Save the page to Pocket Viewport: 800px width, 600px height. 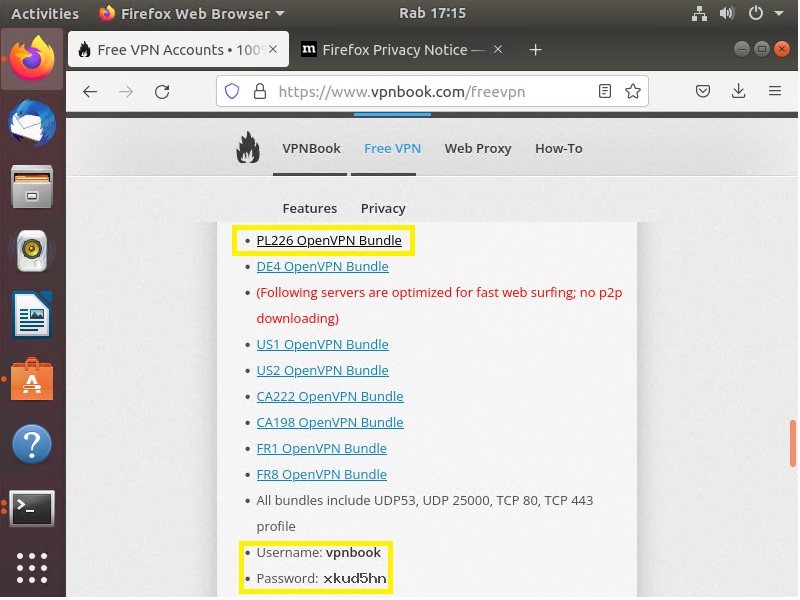pyautogui.click(x=703, y=92)
